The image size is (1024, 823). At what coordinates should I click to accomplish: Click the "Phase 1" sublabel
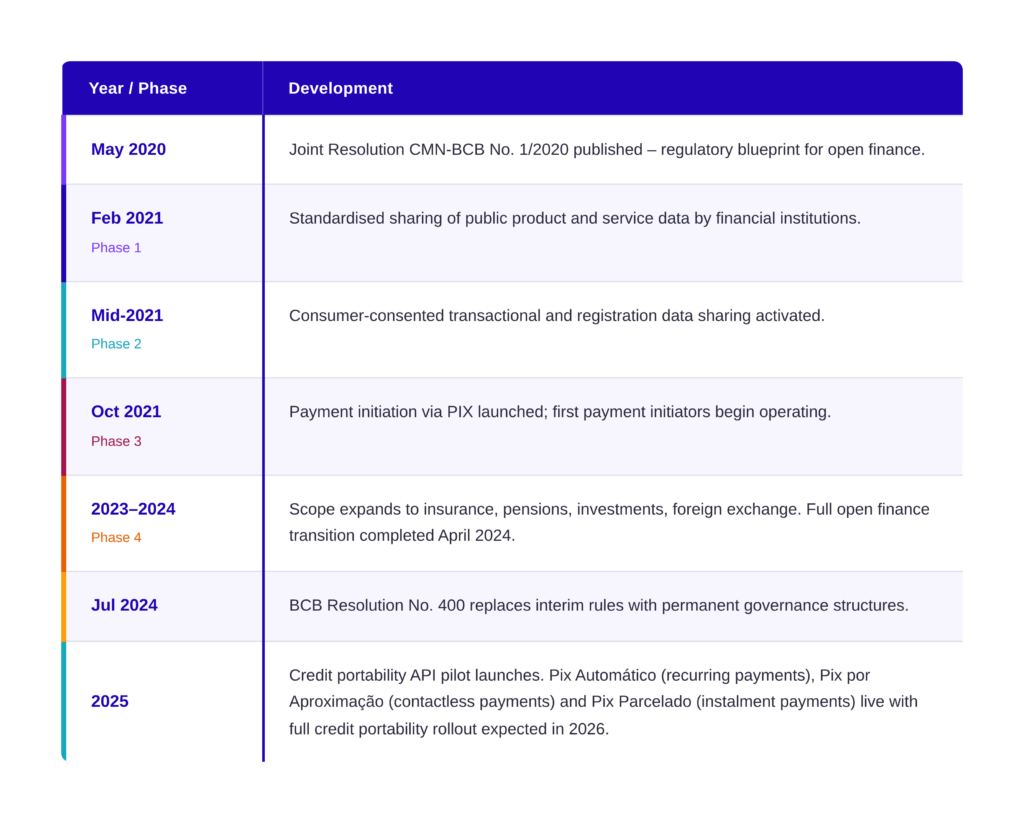click(x=116, y=247)
